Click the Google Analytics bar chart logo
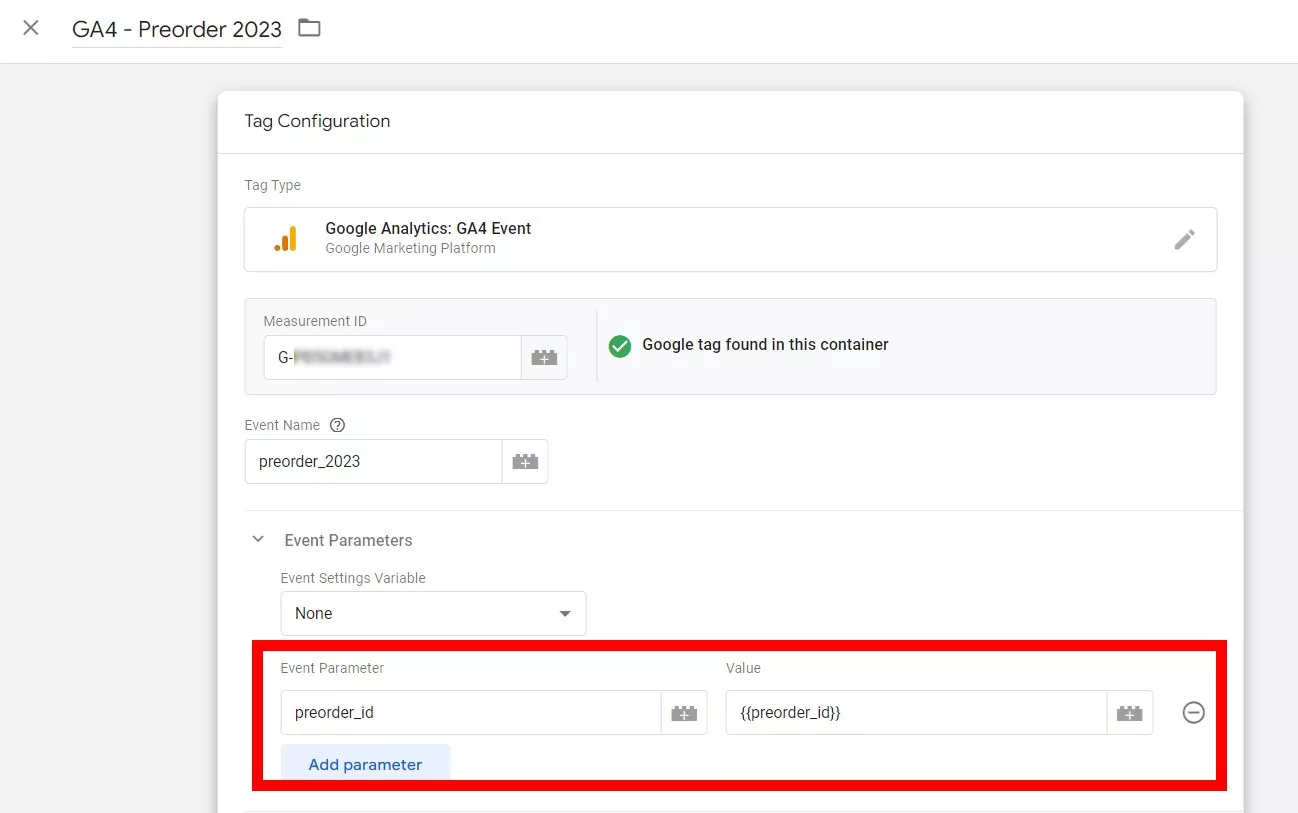1298x813 pixels. [285, 239]
